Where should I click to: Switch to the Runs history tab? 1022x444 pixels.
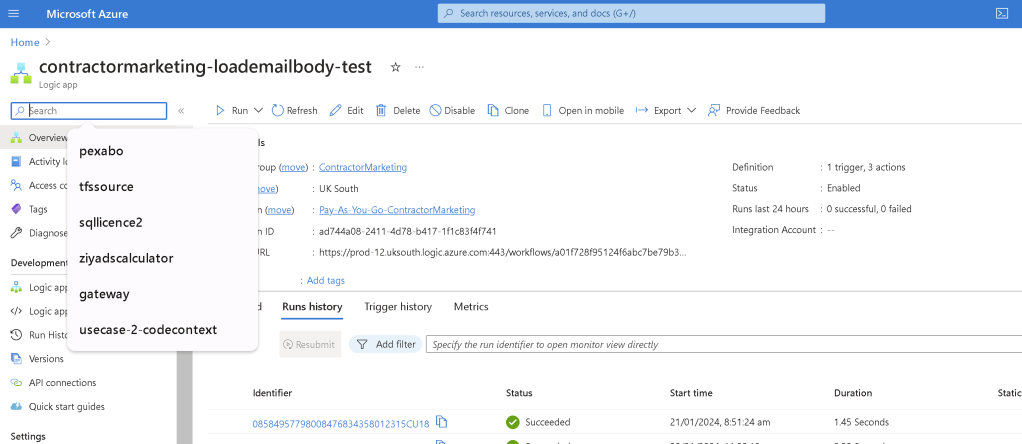tap(312, 306)
